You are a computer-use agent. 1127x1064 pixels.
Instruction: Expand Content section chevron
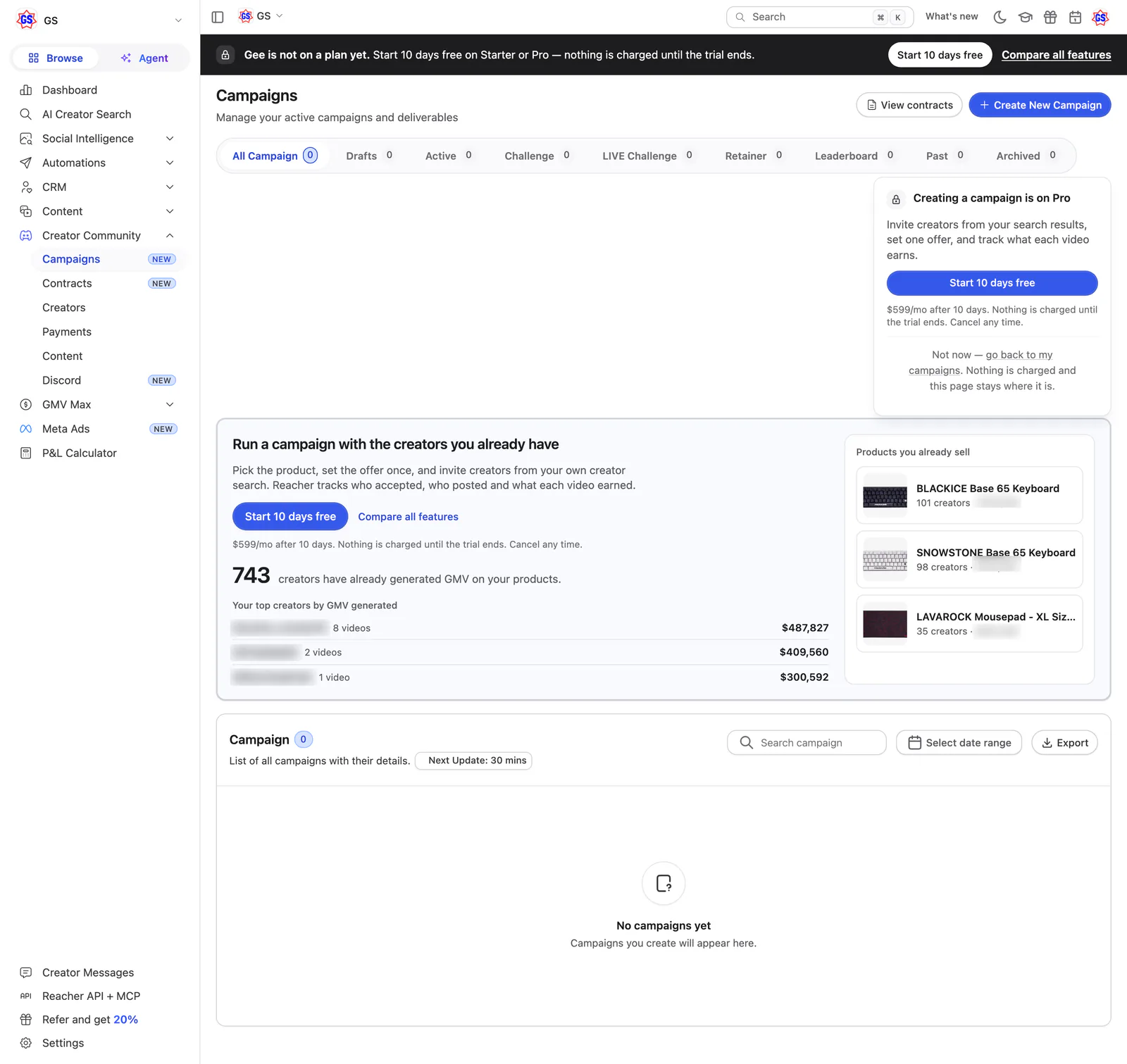170,211
